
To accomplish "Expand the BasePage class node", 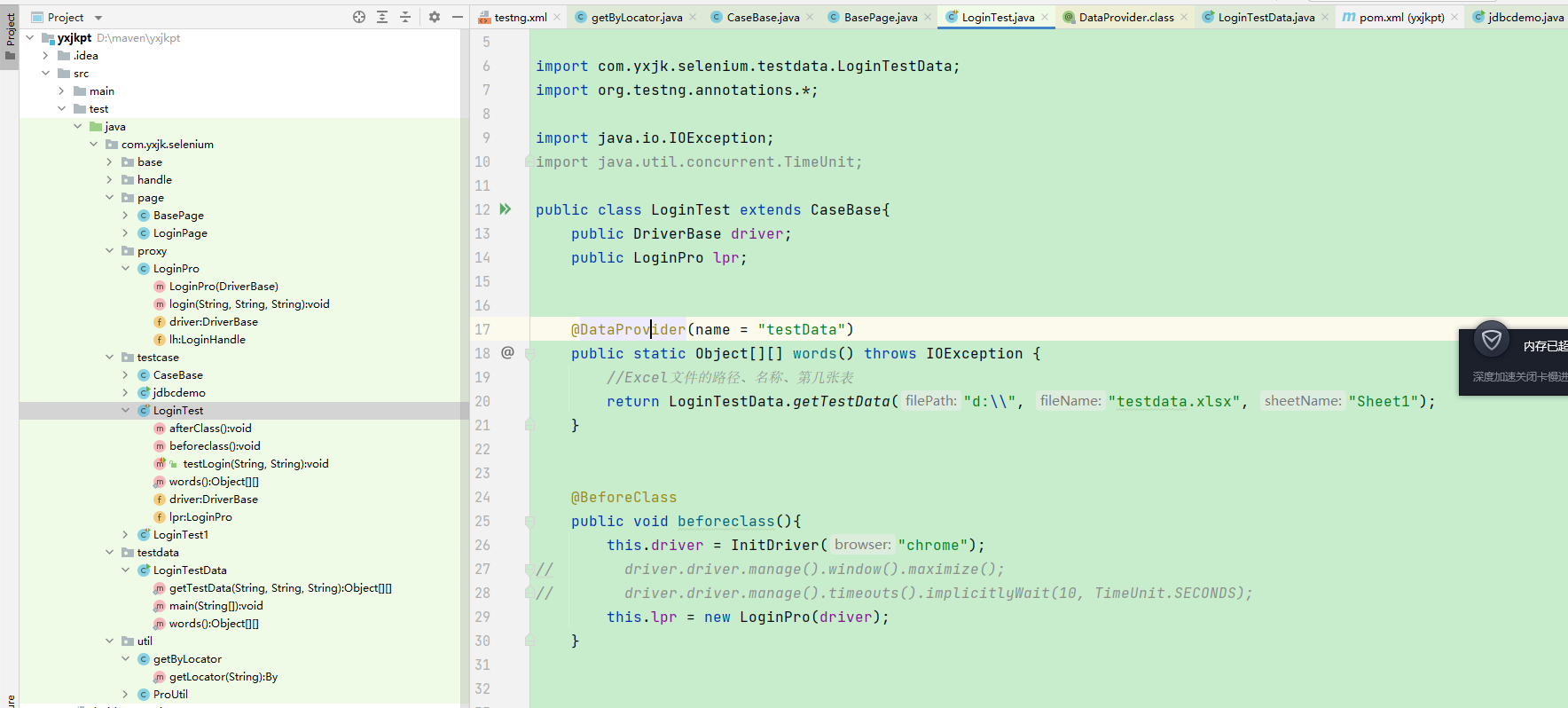I will click(x=126, y=215).
